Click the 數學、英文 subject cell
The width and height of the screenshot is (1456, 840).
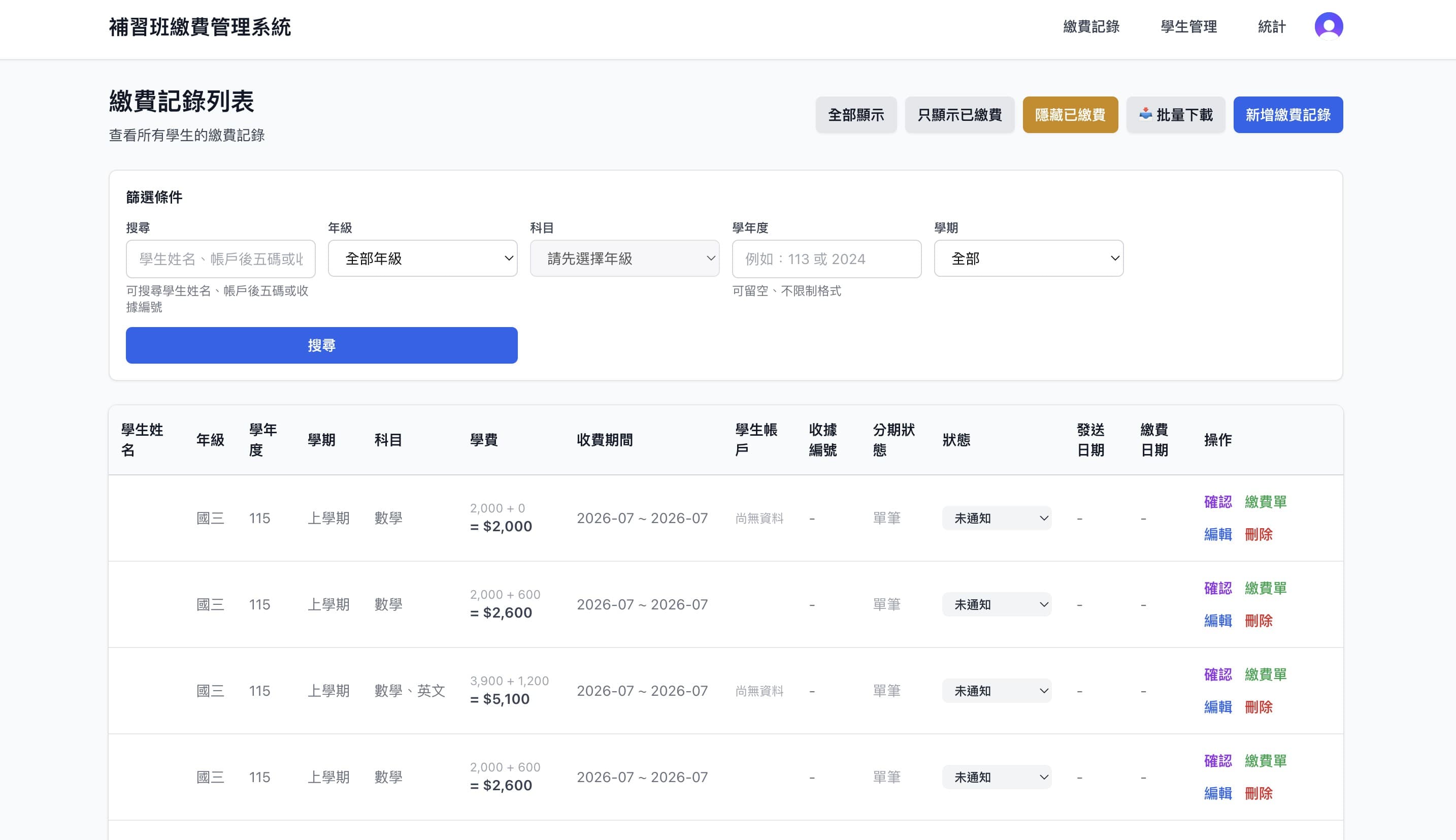tap(410, 691)
